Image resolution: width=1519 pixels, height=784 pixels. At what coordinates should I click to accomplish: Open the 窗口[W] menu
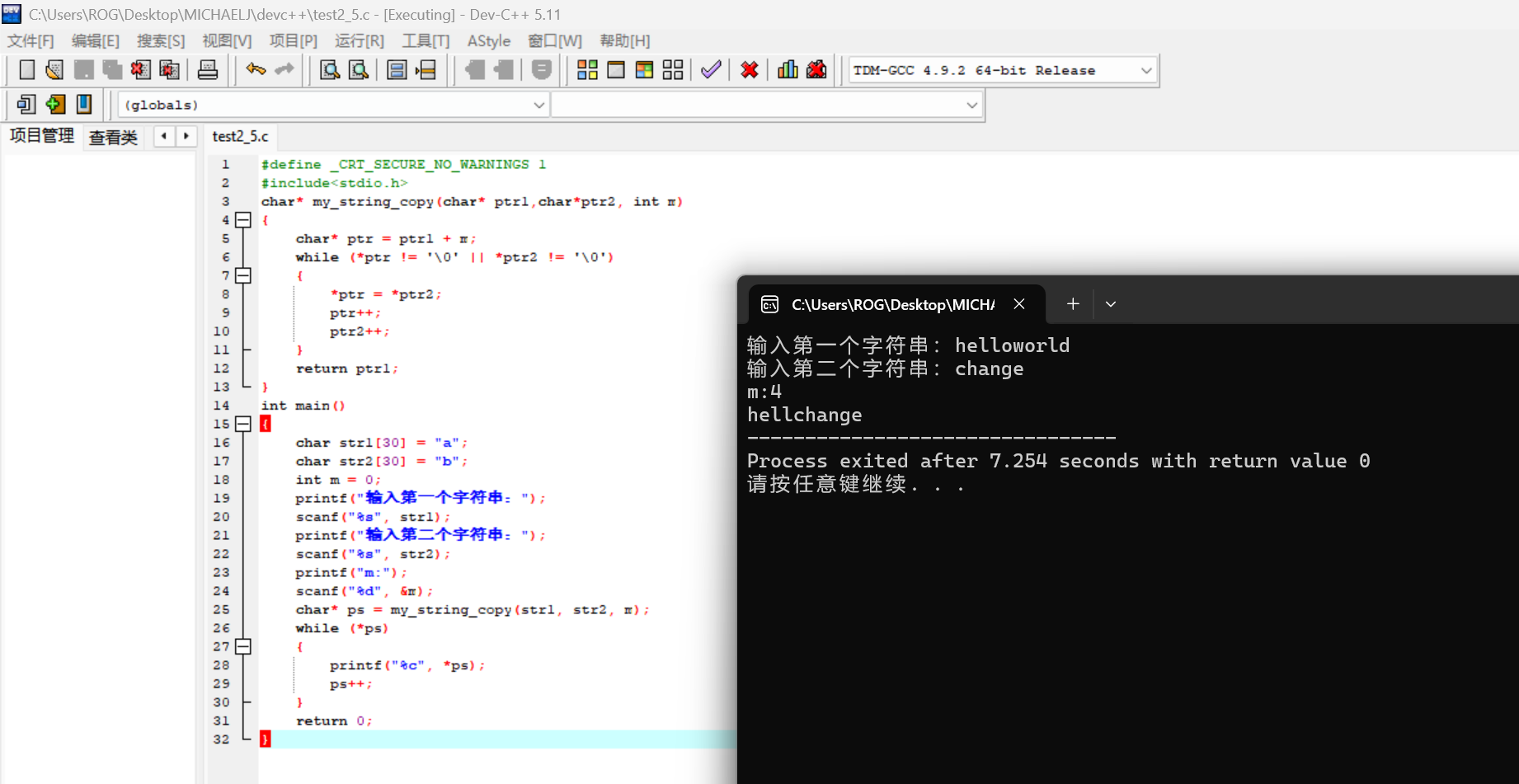pos(555,41)
